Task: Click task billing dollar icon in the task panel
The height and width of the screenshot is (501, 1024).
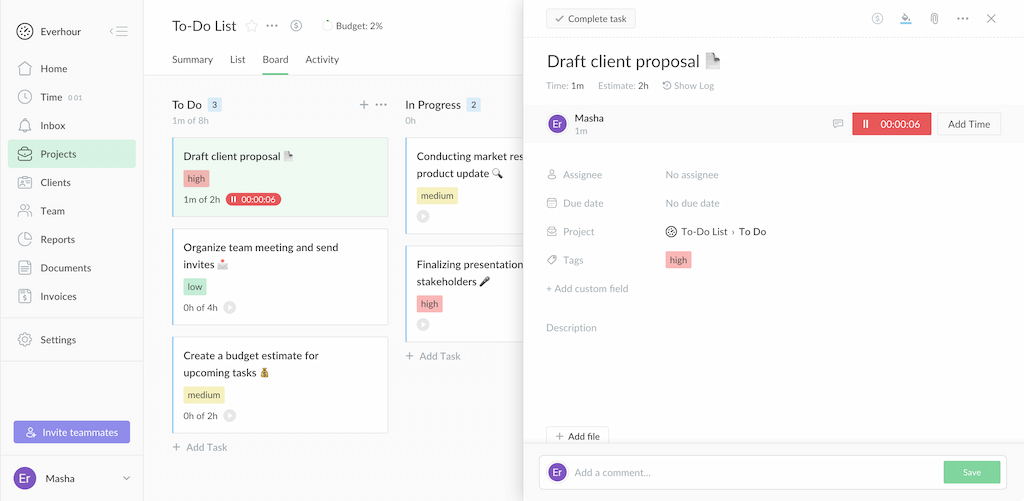Action: (877, 18)
